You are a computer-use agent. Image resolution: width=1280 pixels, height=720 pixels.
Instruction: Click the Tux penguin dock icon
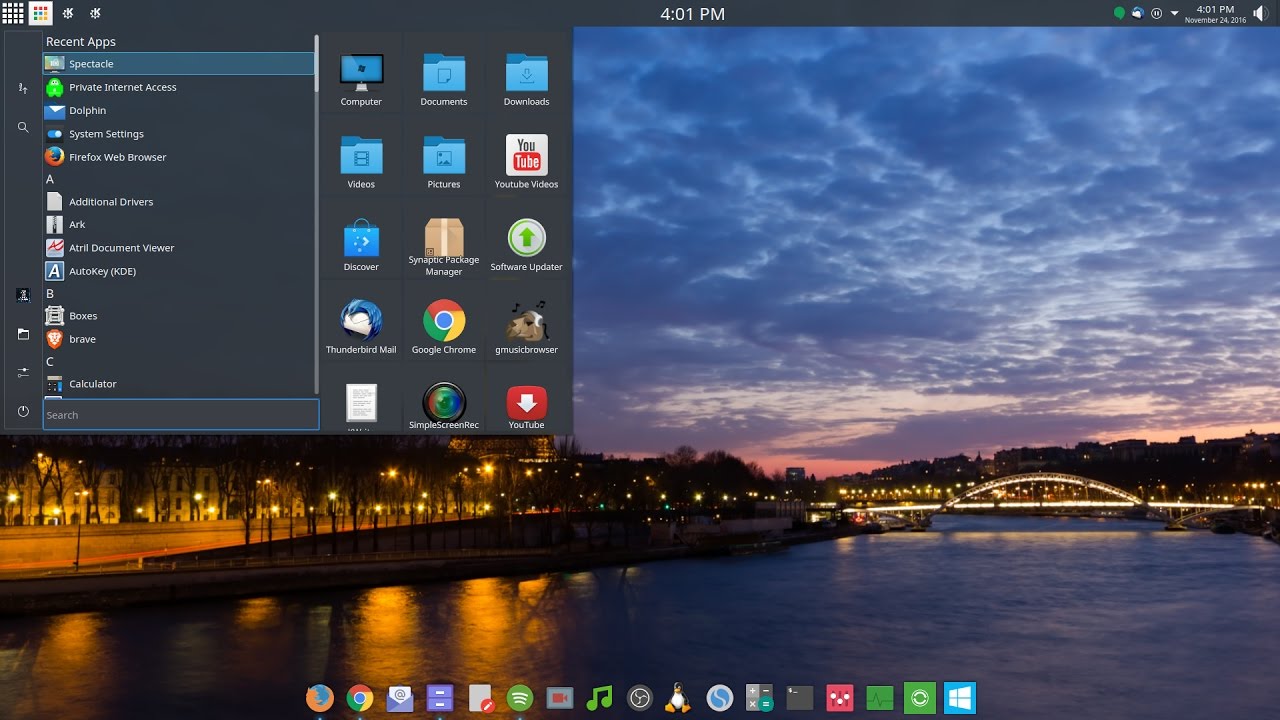click(679, 697)
